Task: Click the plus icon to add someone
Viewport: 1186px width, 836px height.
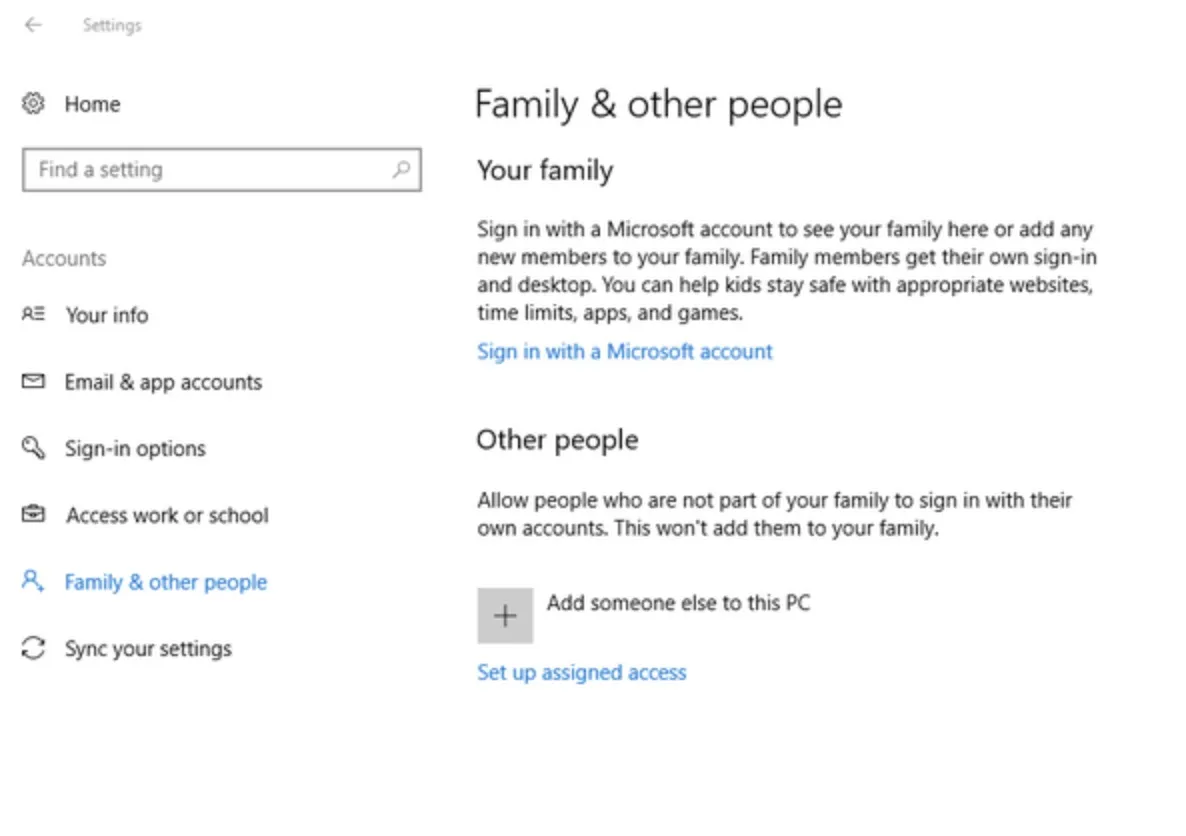Action: [505, 615]
